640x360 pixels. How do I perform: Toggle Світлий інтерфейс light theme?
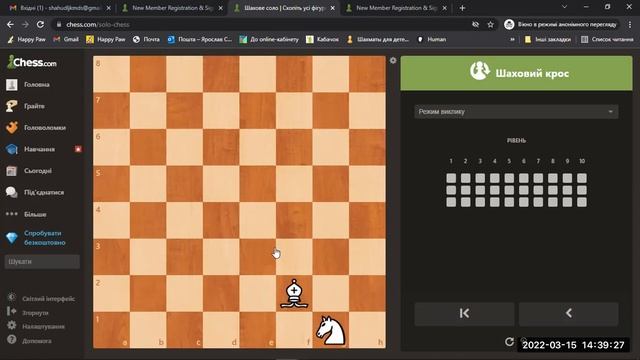[x=41, y=299]
